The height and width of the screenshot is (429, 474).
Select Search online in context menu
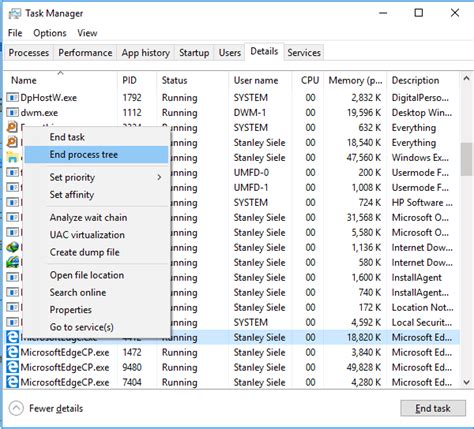pos(97,293)
